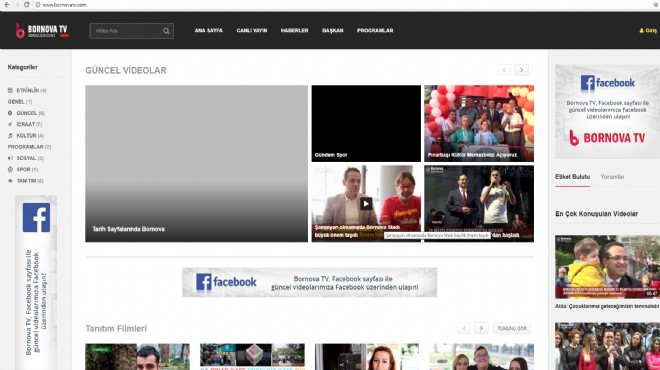Open the Kültür category link
The height and width of the screenshot is (370, 660).
point(30,136)
